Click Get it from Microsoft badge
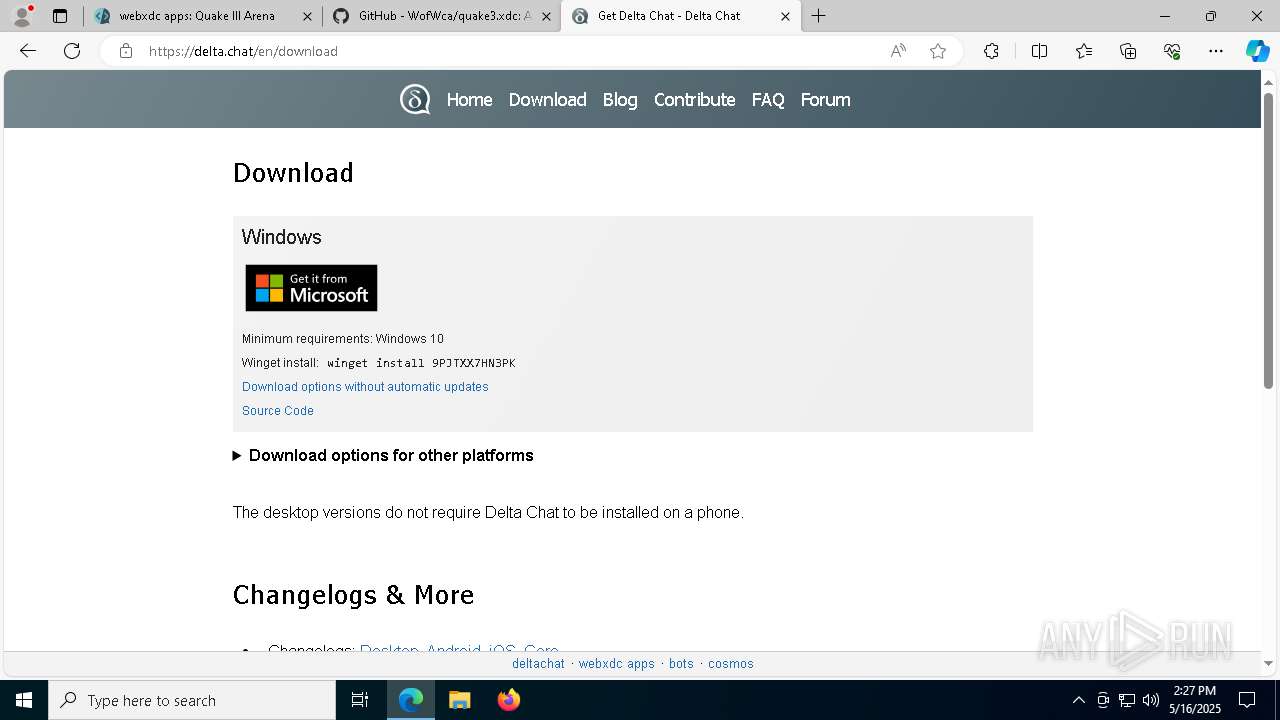This screenshot has height=720, width=1280. [x=311, y=288]
